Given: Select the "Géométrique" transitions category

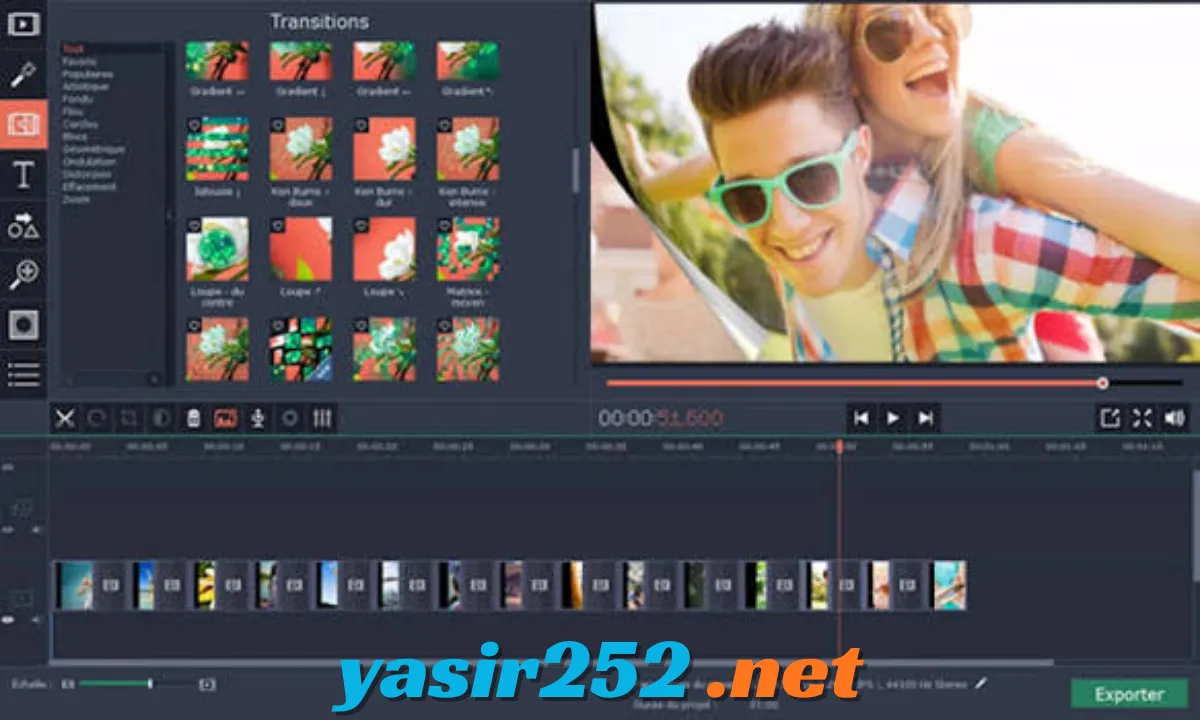Looking at the screenshot, I should click(94, 149).
